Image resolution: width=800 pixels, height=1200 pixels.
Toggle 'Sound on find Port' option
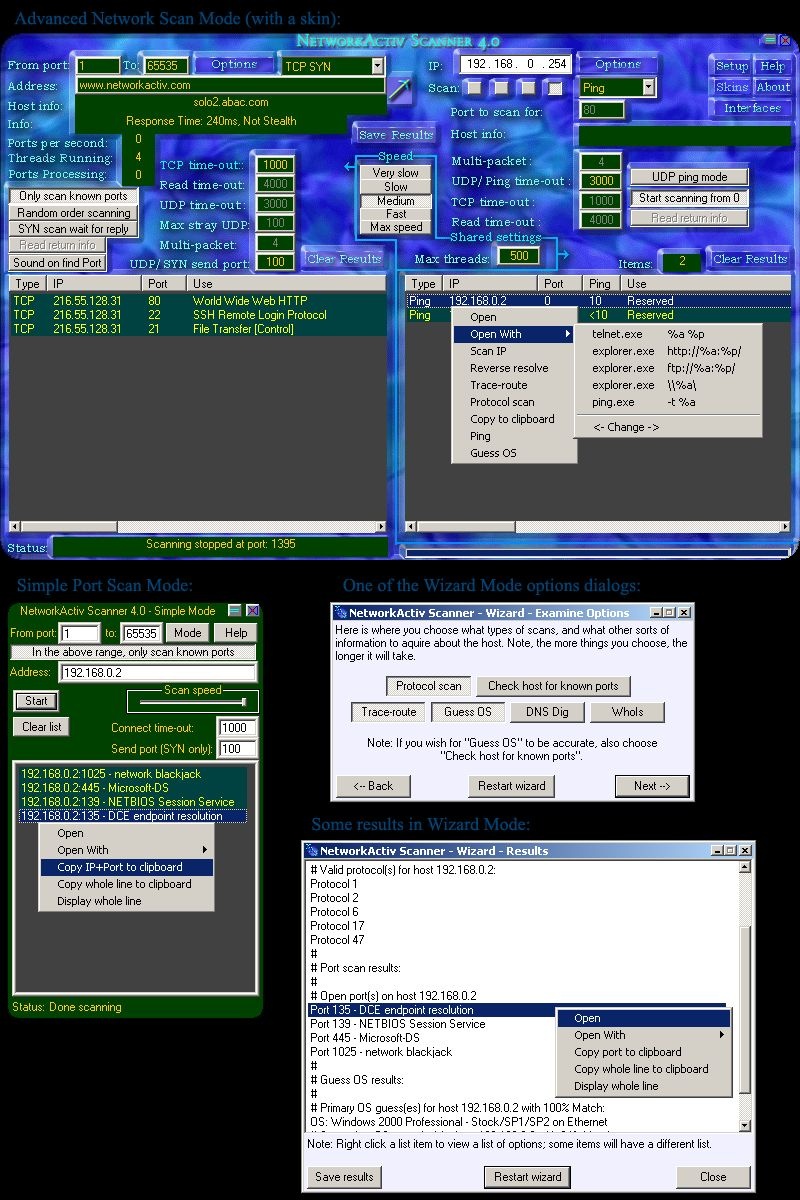point(58,263)
